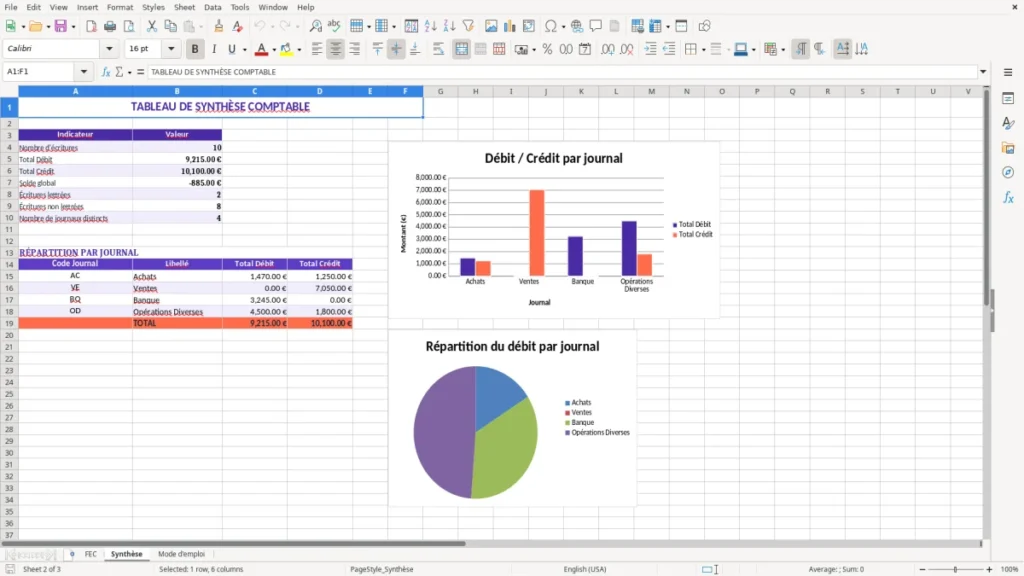Screen dimensions: 1024x576
Task: Click the Export as PDF icon
Action: point(91,26)
